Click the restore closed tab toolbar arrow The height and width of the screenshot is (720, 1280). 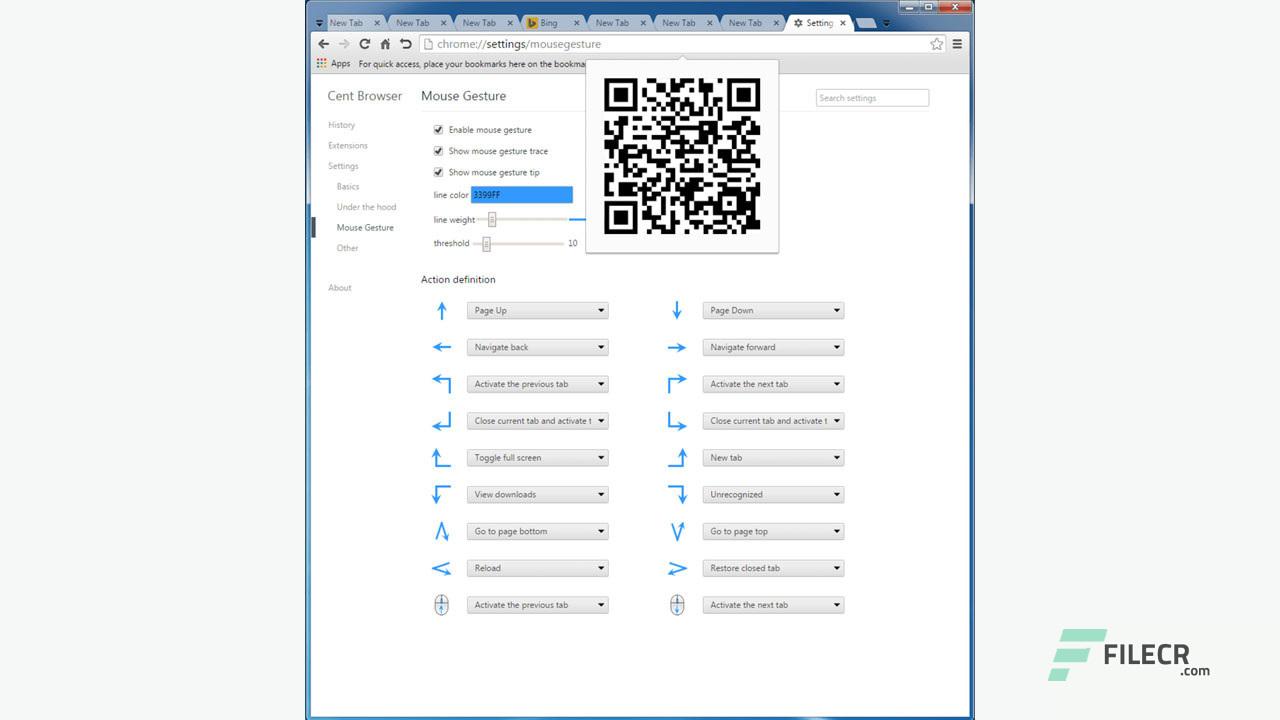point(405,44)
